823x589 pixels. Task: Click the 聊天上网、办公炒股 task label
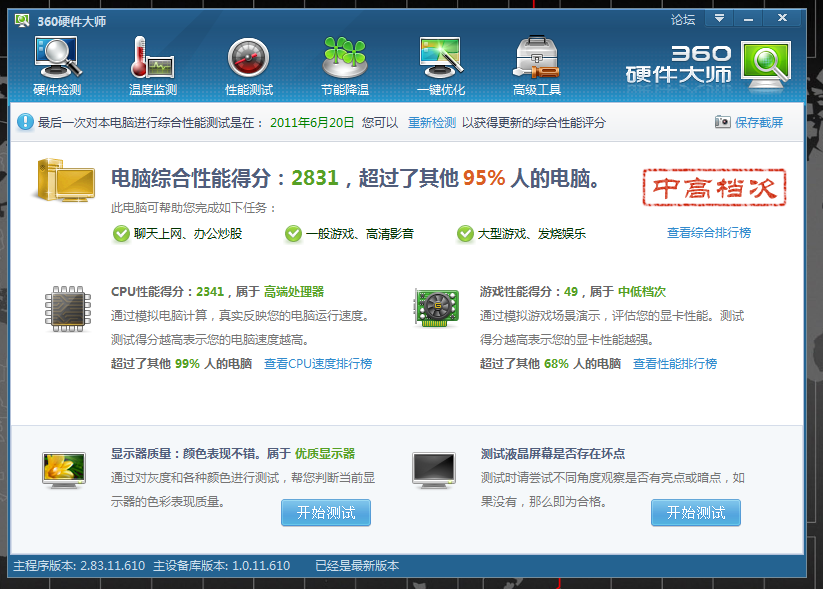[x=188, y=234]
